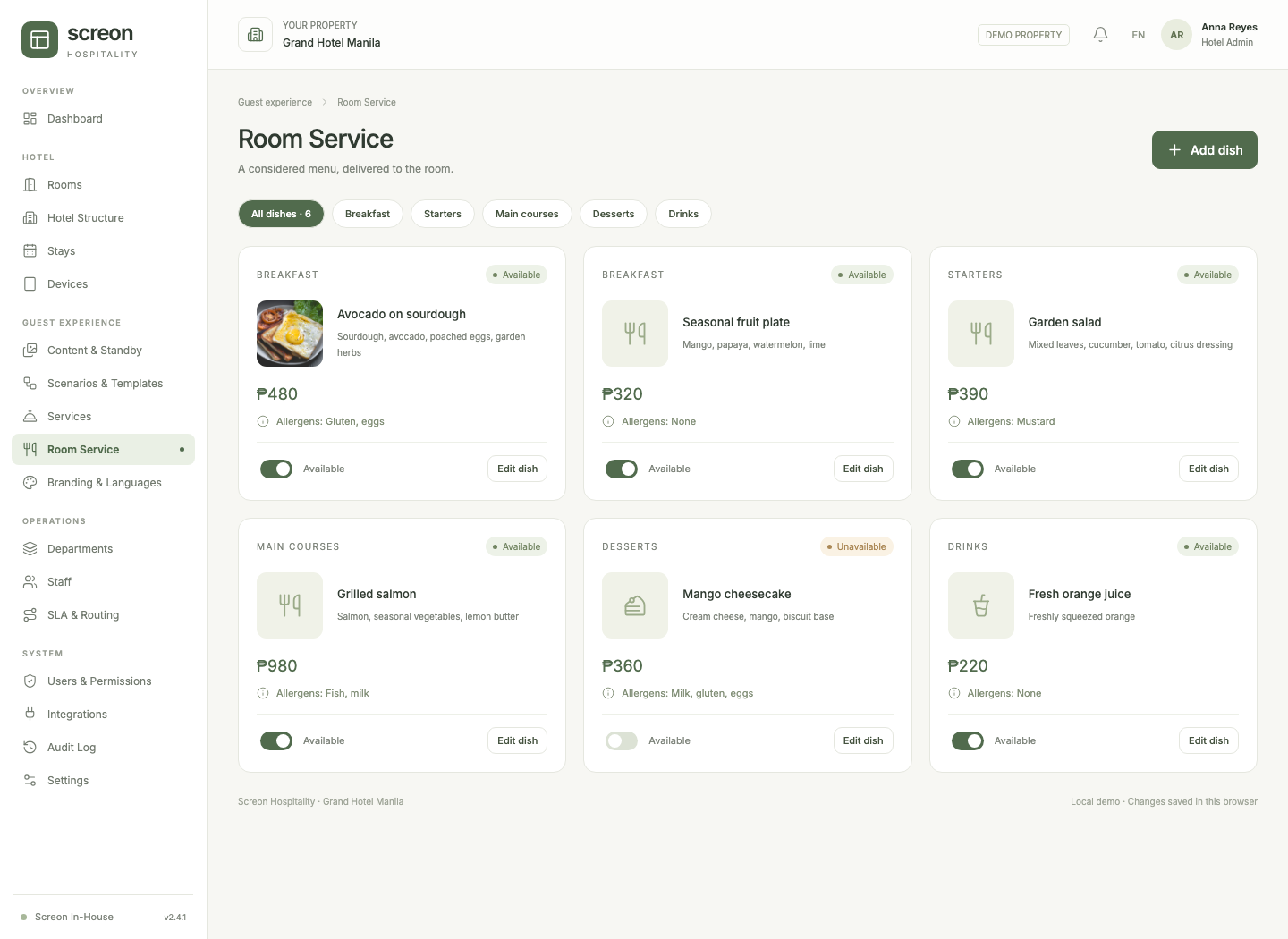Image resolution: width=1288 pixels, height=939 pixels.
Task: Show only Drinks
Action: point(683,214)
